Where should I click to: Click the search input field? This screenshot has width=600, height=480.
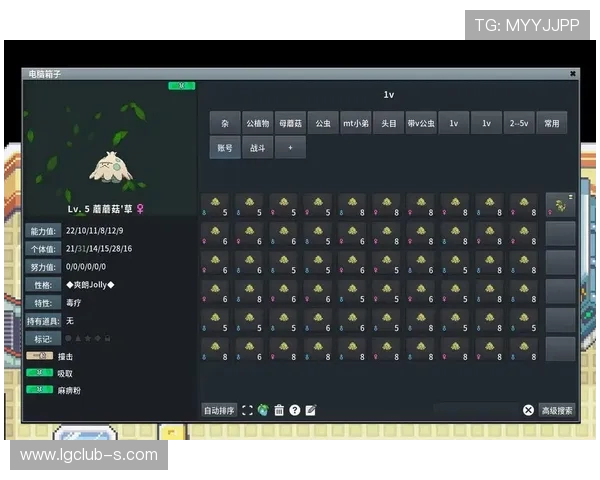pos(476,410)
